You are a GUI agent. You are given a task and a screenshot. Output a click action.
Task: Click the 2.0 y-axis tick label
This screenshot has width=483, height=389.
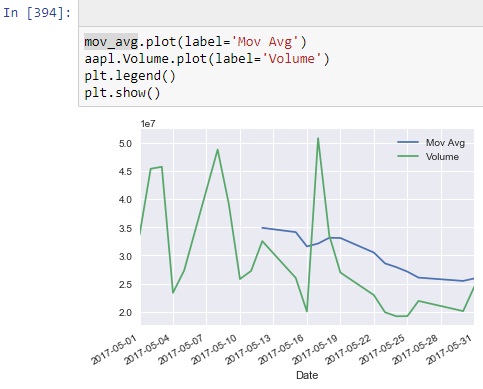tap(125, 313)
